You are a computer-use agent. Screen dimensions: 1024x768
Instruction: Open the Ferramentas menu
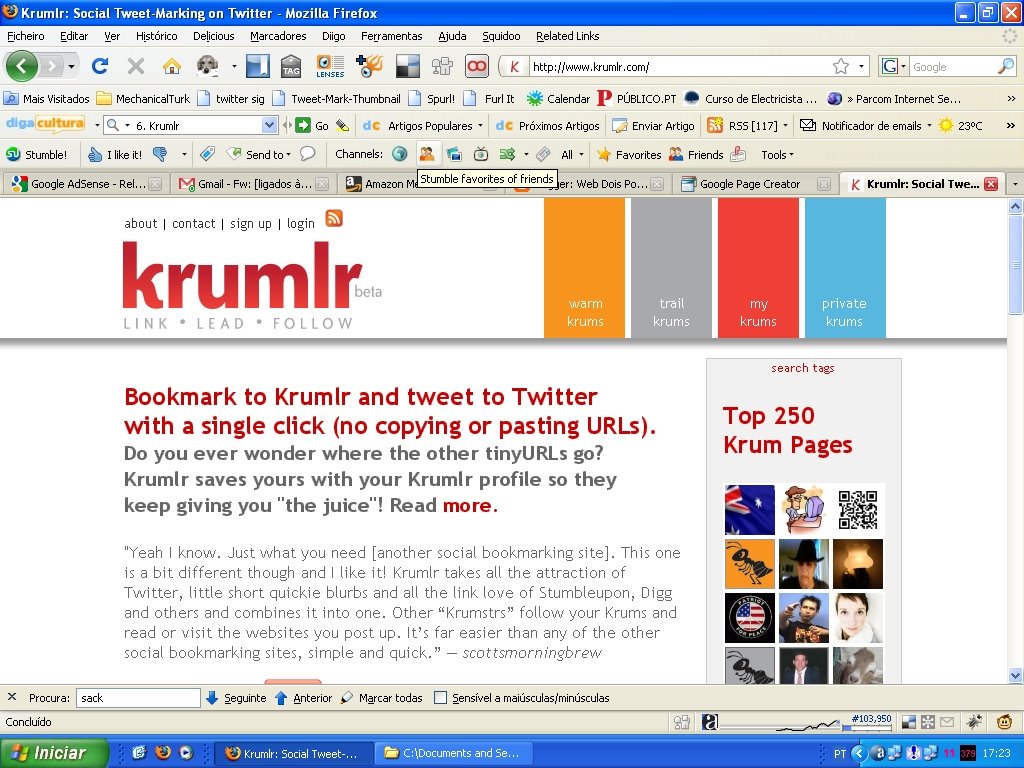point(392,36)
